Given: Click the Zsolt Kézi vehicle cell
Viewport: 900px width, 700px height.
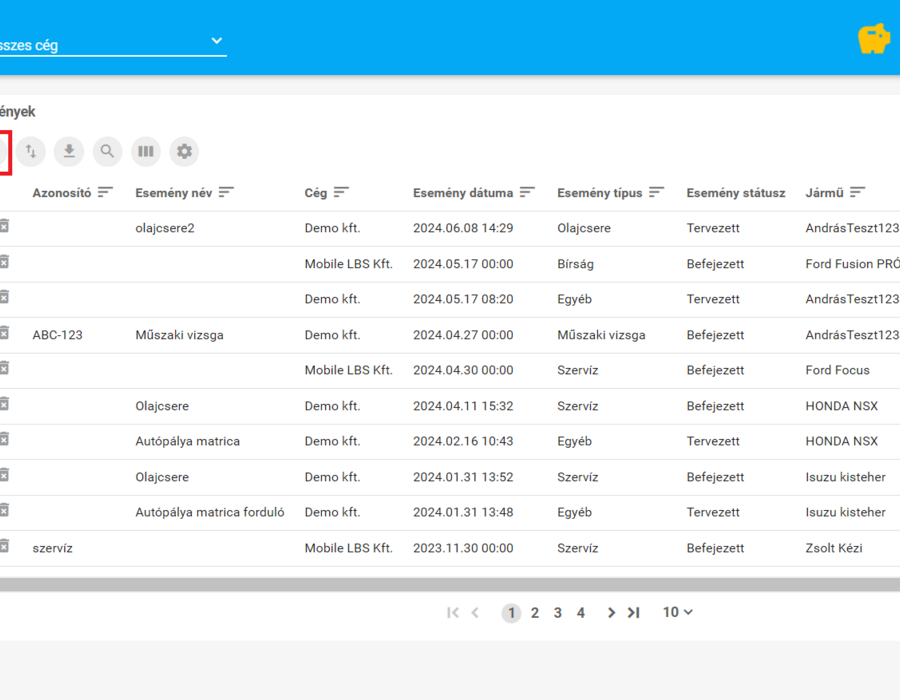Looking at the screenshot, I should click(x=834, y=548).
